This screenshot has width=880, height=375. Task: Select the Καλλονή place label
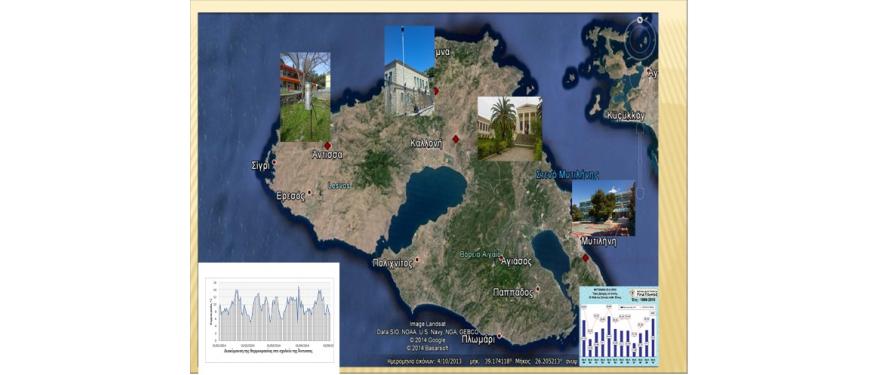pos(425,144)
